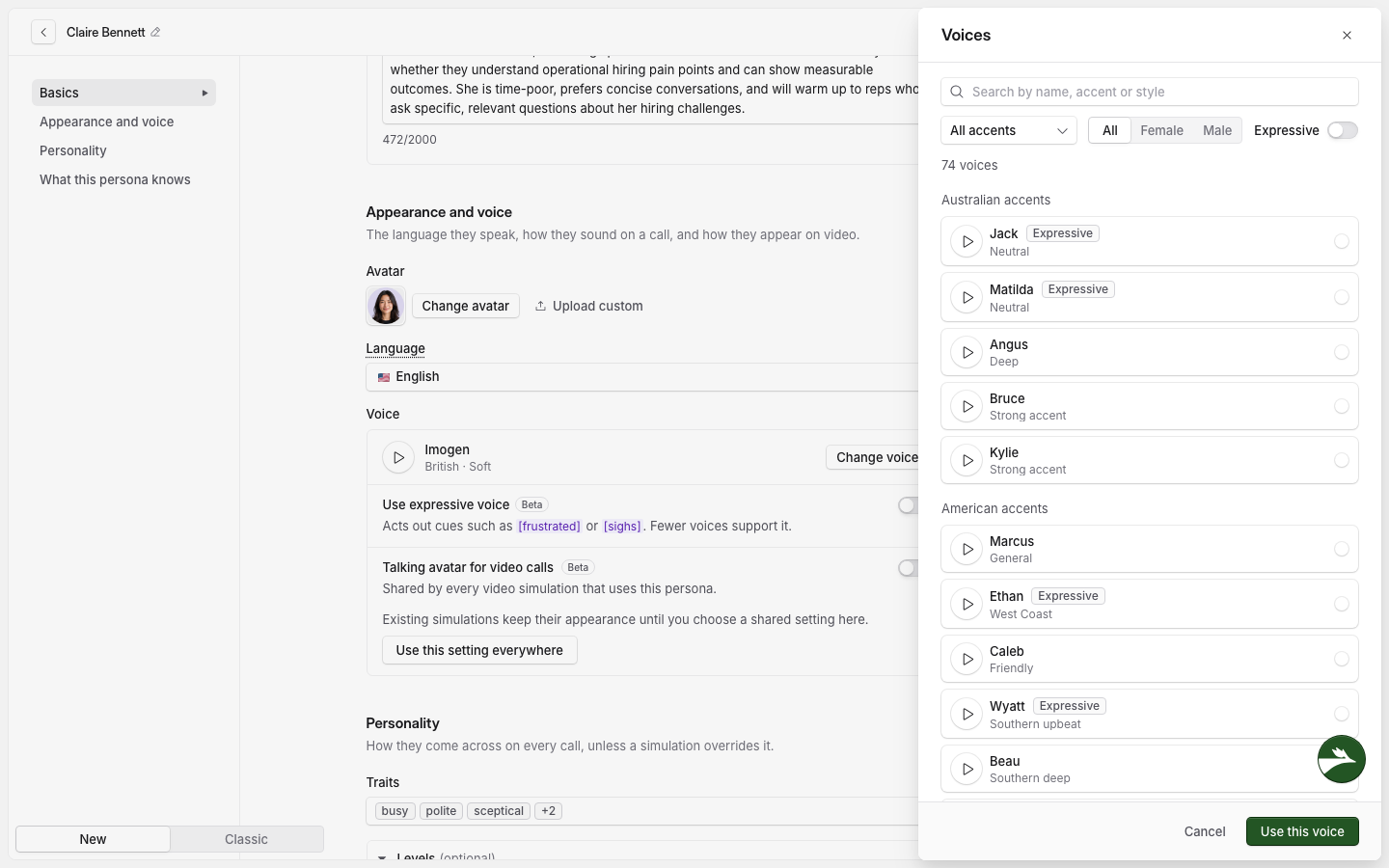Play the Beau voice sample
The height and width of the screenshot is (868, 1389).
click(967, 769)
